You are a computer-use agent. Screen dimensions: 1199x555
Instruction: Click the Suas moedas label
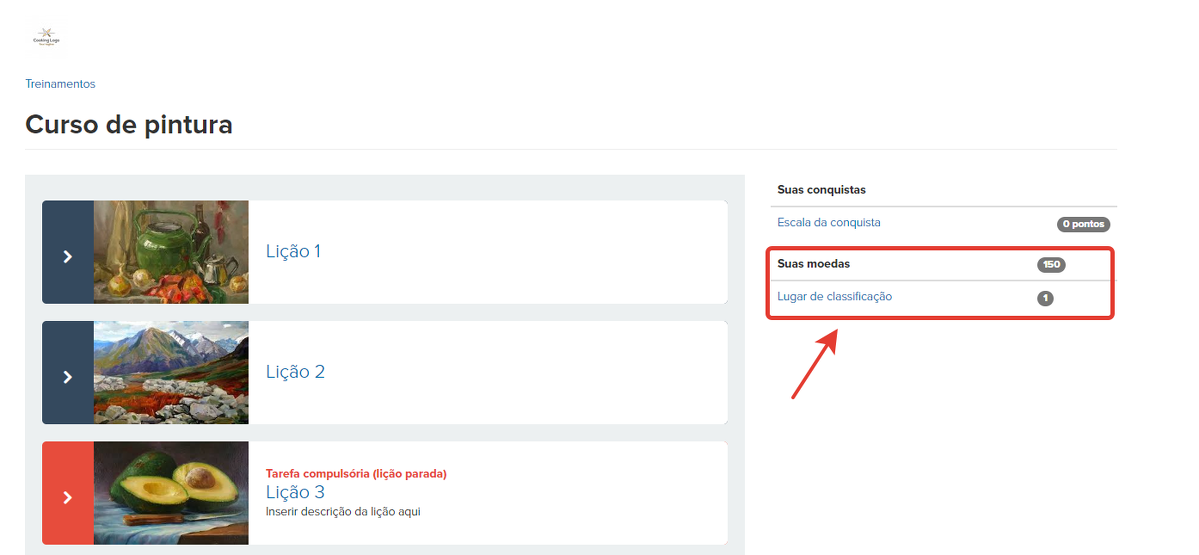(x=813, y=264)
